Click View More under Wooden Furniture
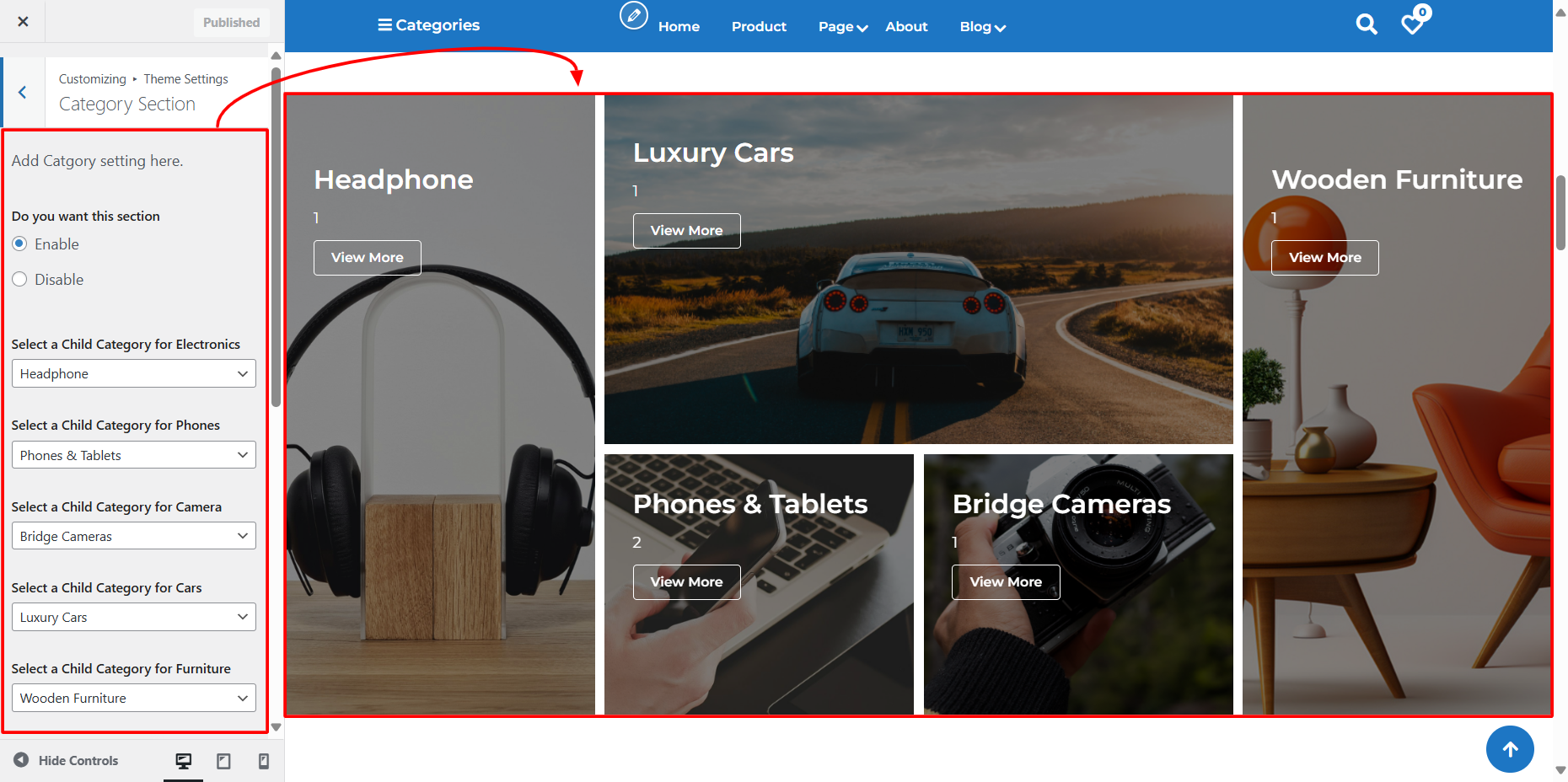This screenshot has width=1568, height=782. pos(1325,258)
